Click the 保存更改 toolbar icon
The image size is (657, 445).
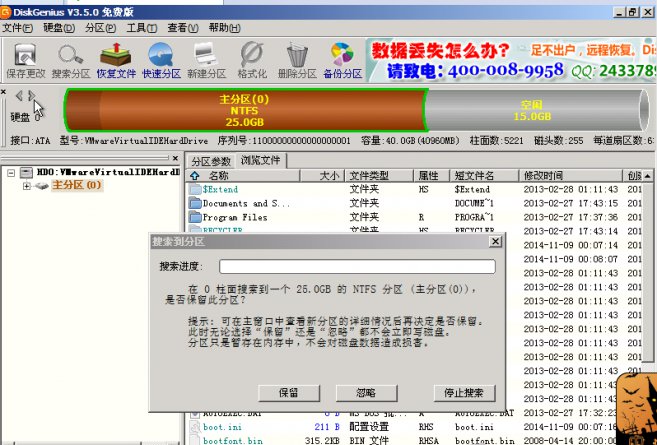(25, 60)
